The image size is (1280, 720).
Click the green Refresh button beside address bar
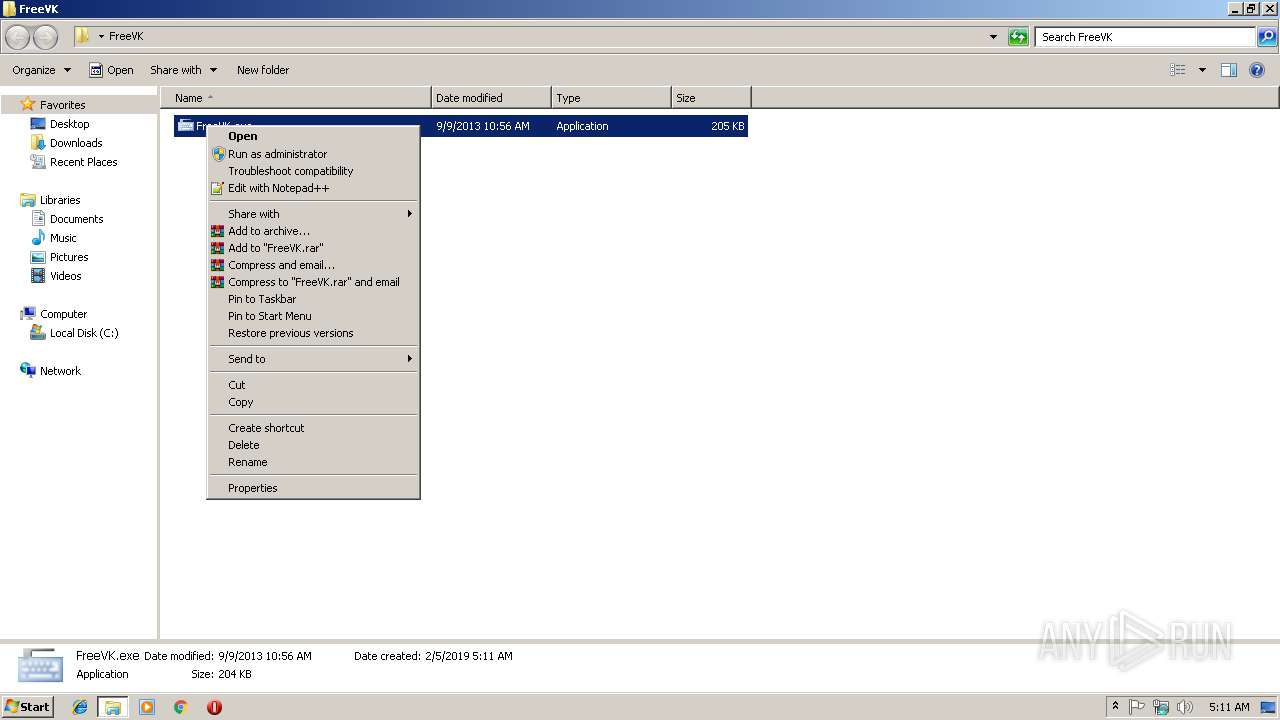1018,37
